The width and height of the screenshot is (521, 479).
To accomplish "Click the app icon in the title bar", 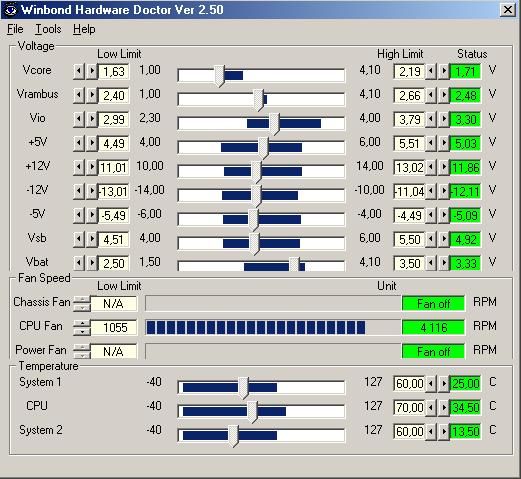I will coord(10,10).
